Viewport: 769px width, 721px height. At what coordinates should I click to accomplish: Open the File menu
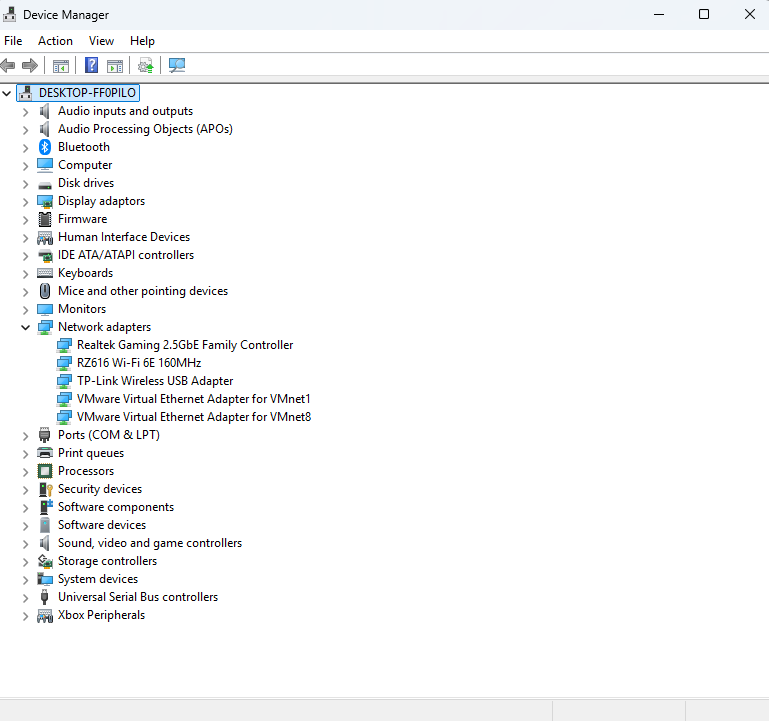click(13, 41)
